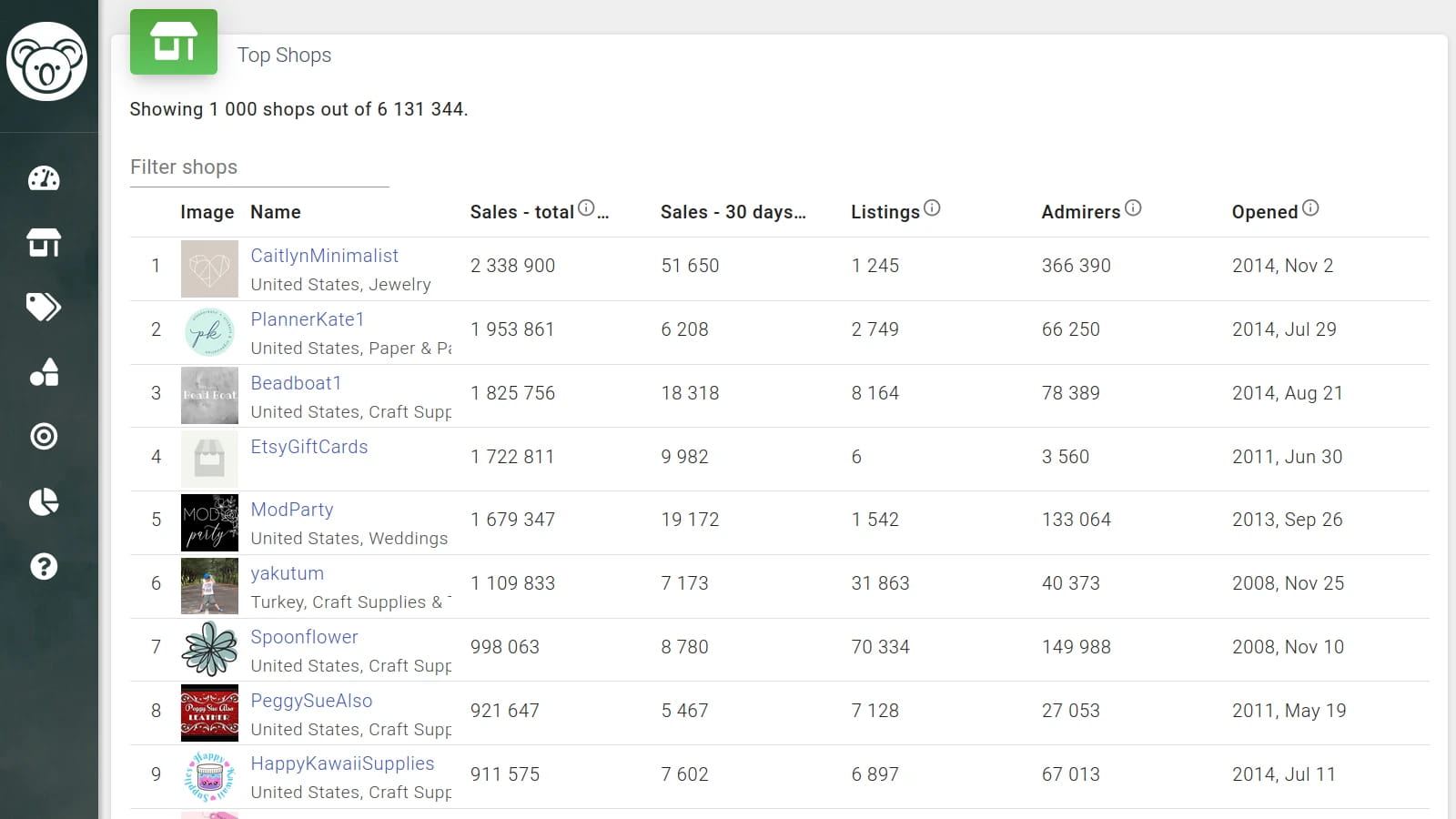Click info icon beside Admirers header
This screenshot has width=1456, height=819.
pyautogui.click(x=1133, y=208)
